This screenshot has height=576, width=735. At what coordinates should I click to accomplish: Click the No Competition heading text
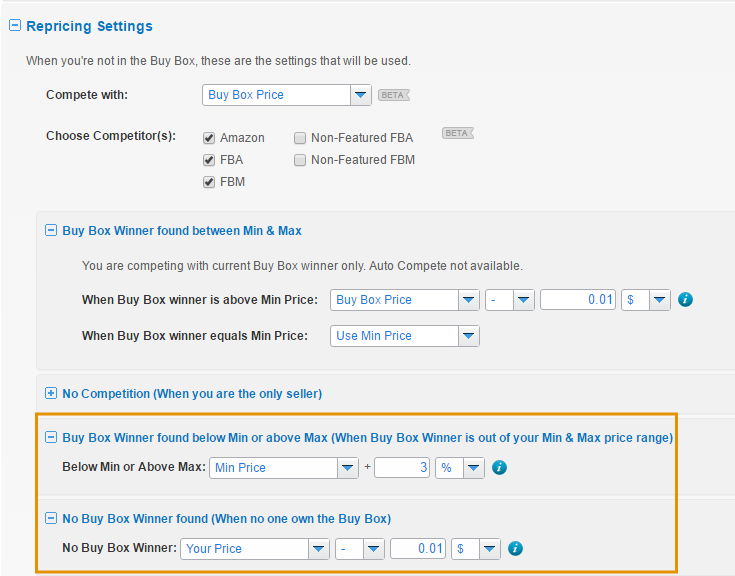(192, 394)
